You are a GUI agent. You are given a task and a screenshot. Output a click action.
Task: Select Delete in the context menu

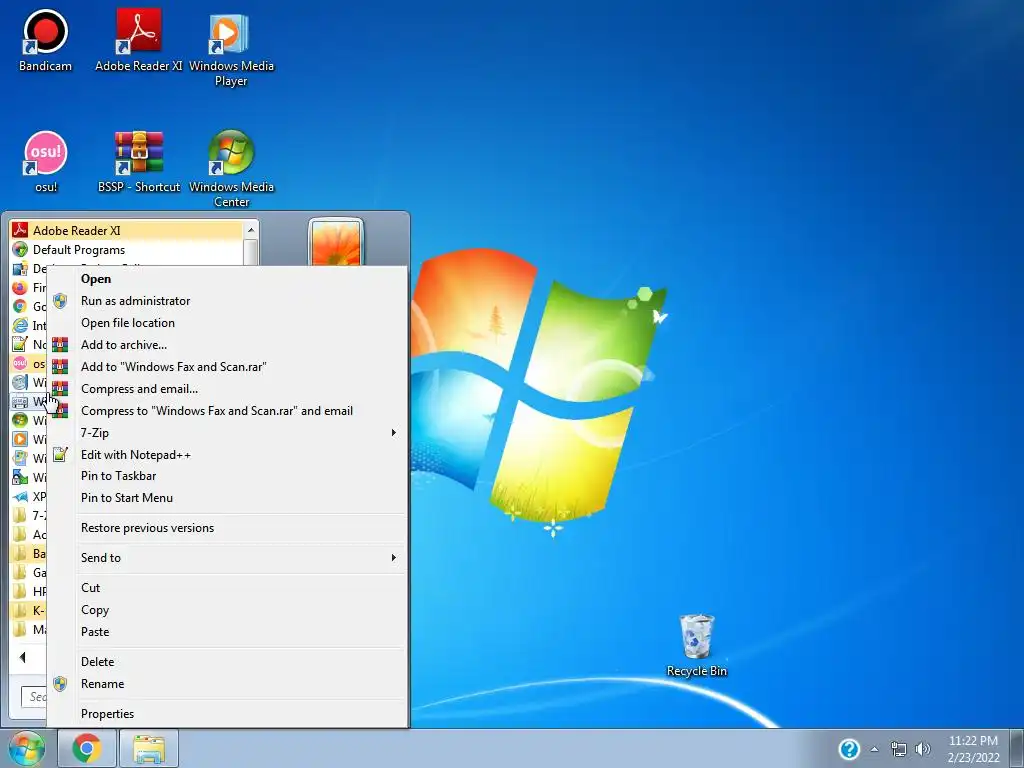coord(228,662)
